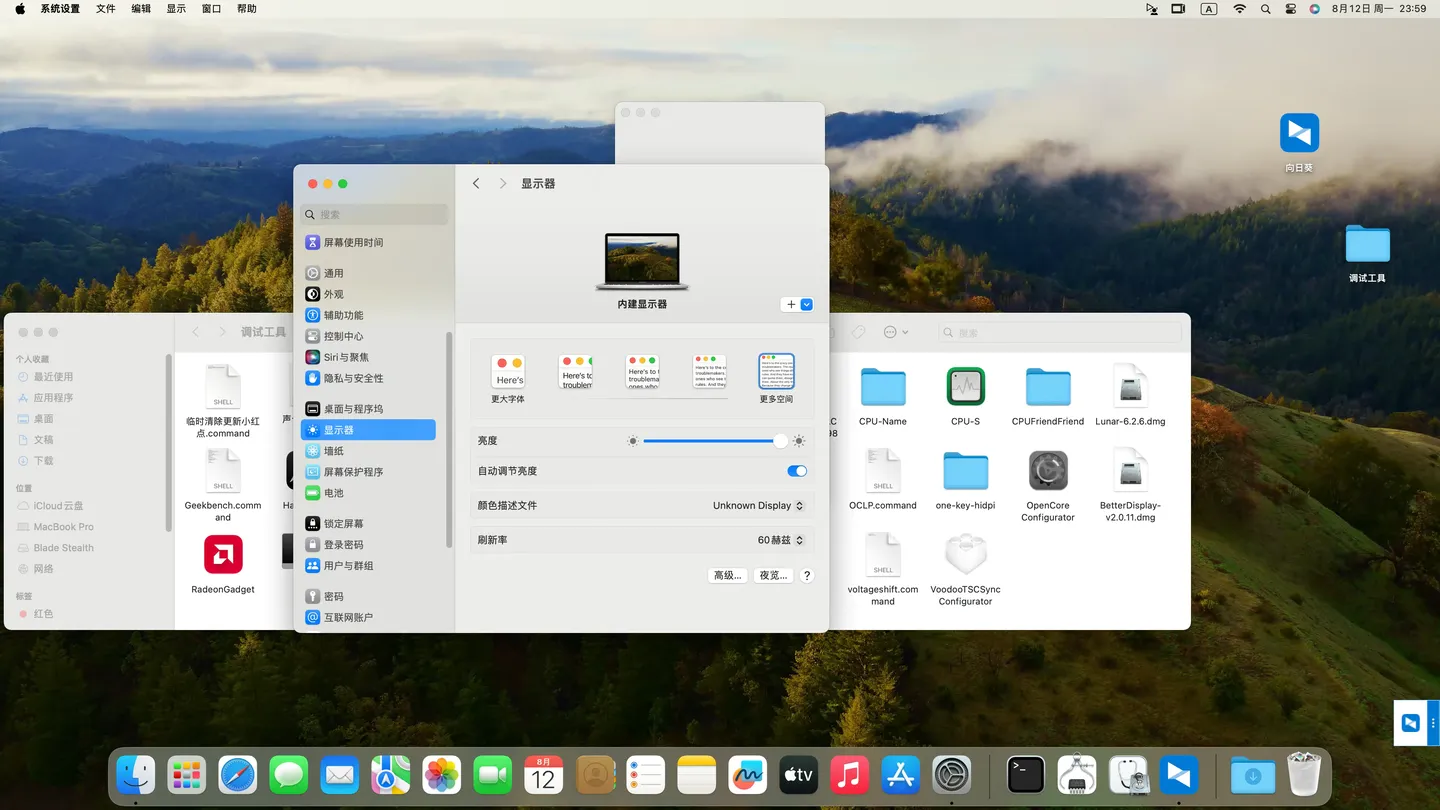
Task: Open 屏幕使用时间 in the settings sidebar
Action: (x=353, y=243)
